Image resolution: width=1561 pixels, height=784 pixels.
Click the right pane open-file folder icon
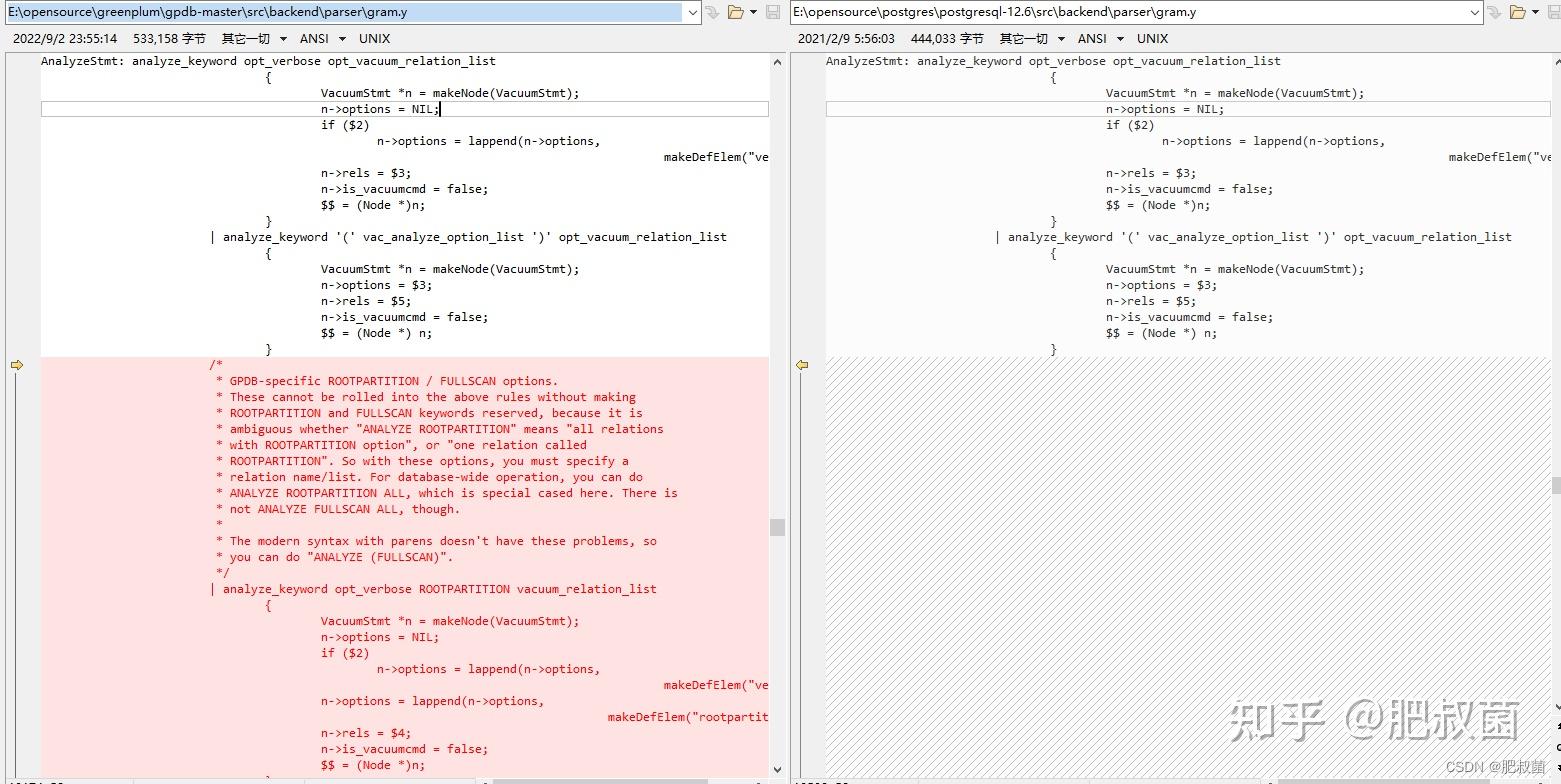(x=1517, y=12)
